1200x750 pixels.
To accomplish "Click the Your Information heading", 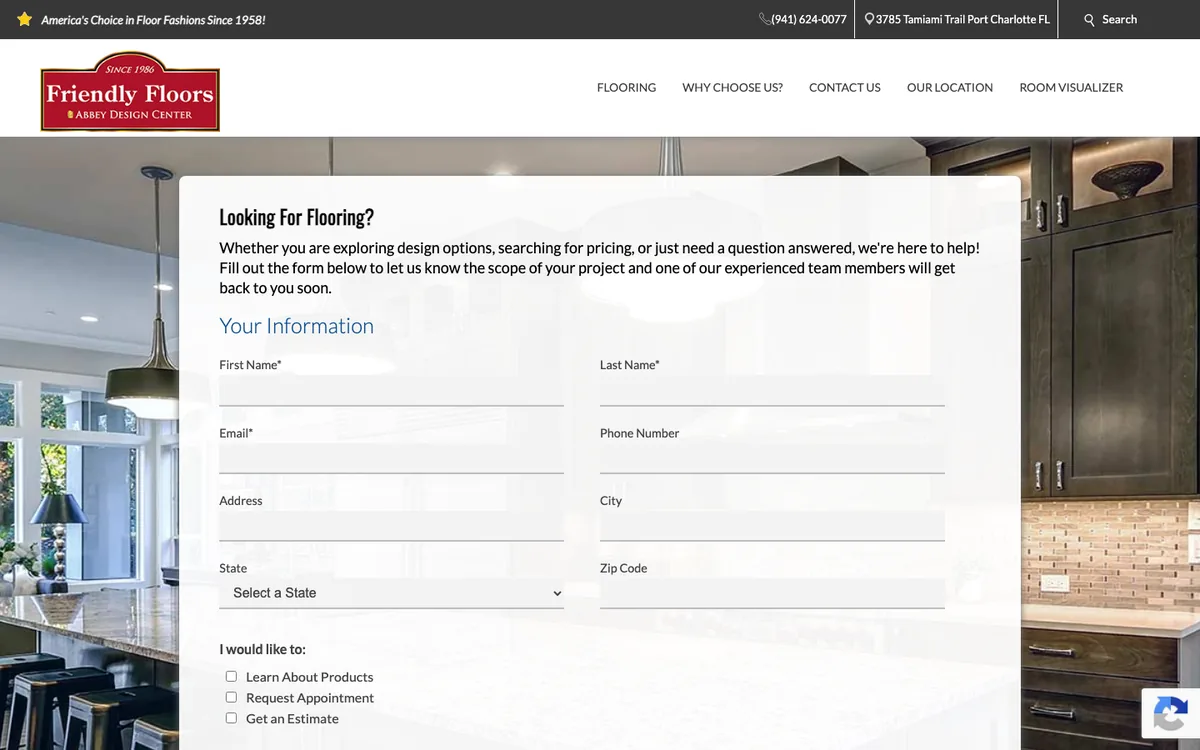I will (296, 326).
